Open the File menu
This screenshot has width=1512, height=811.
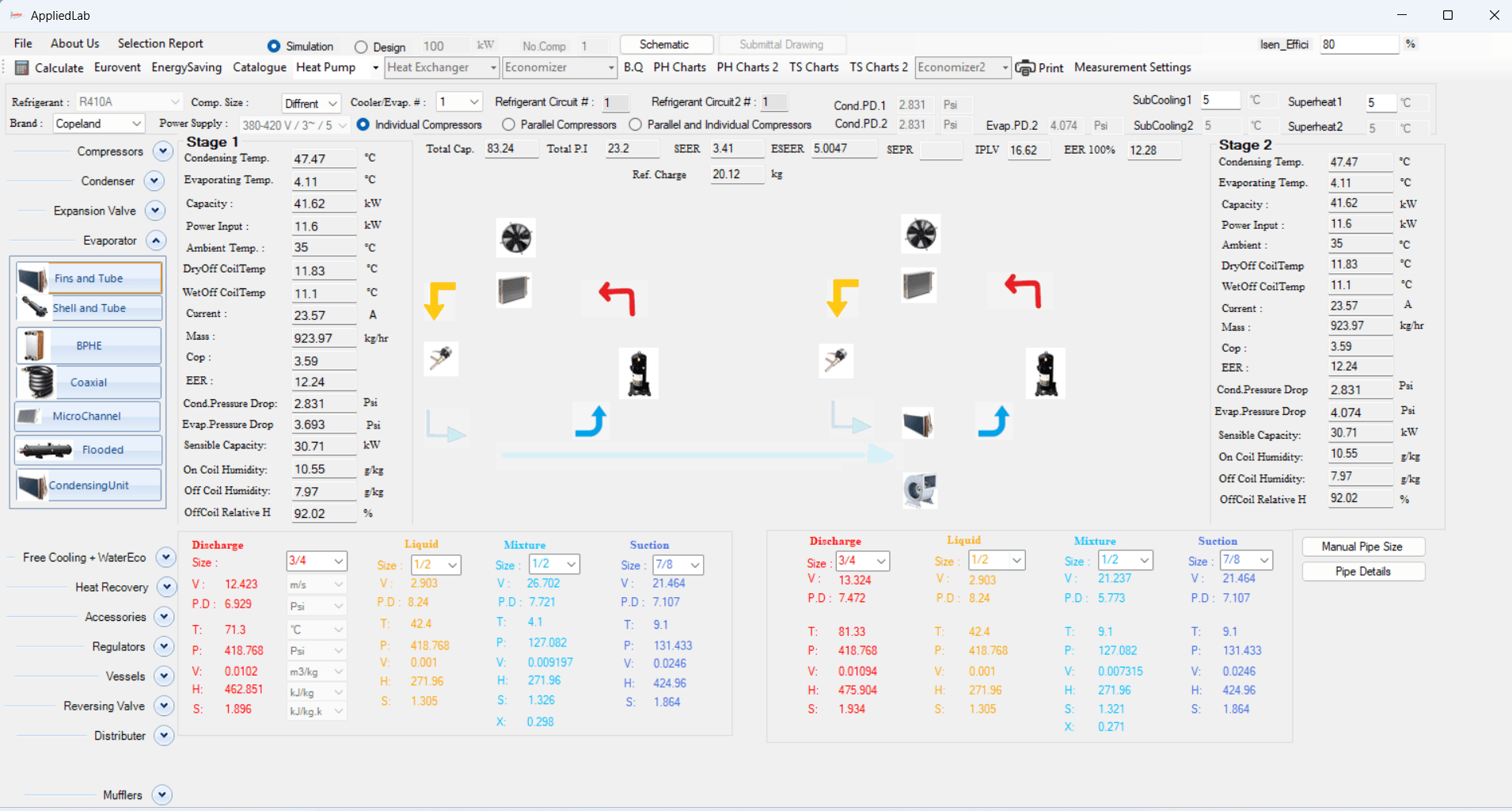click(23, 44)
